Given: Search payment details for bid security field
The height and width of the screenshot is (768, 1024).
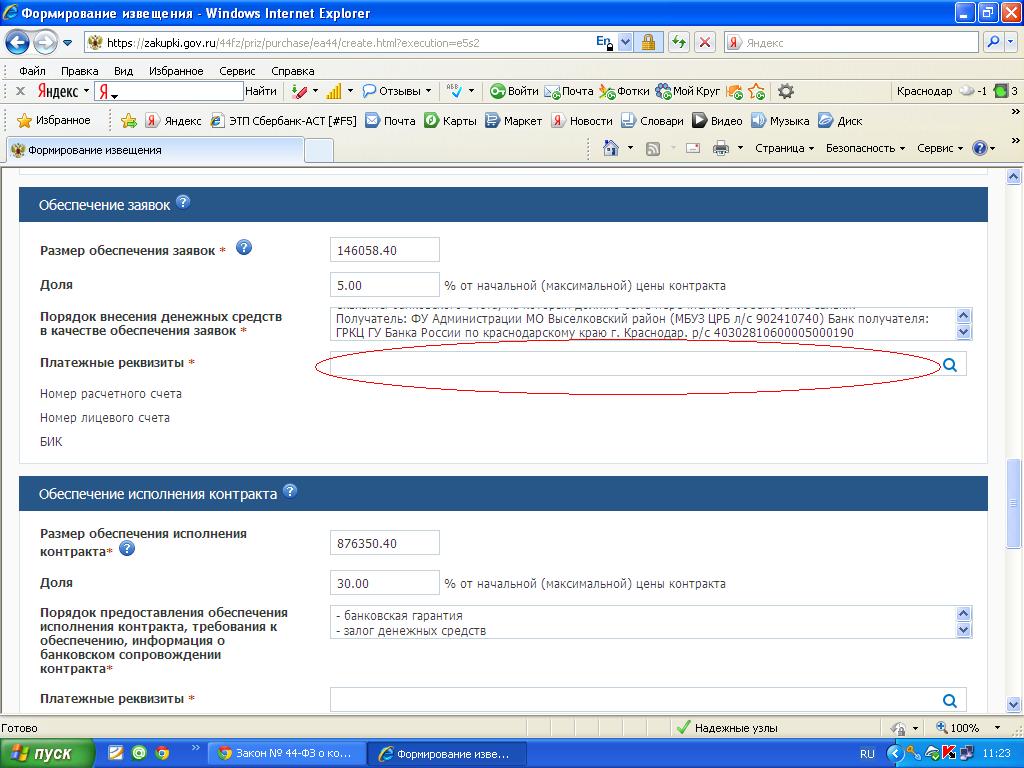Looking at the screenshot, I should [x=950, y=365].
